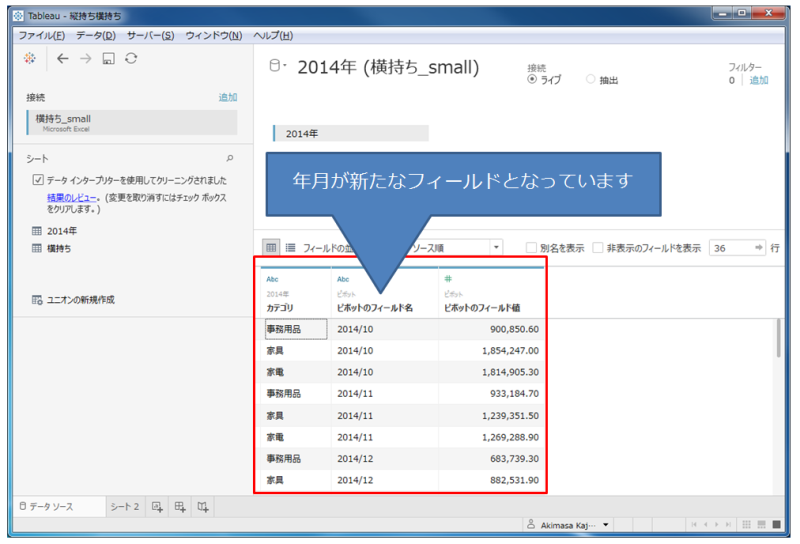Click Abc type icon above カテゴリ column
The width and height of the screenshot is (800, 544).
pyautogui.click(x=272, y=279)
